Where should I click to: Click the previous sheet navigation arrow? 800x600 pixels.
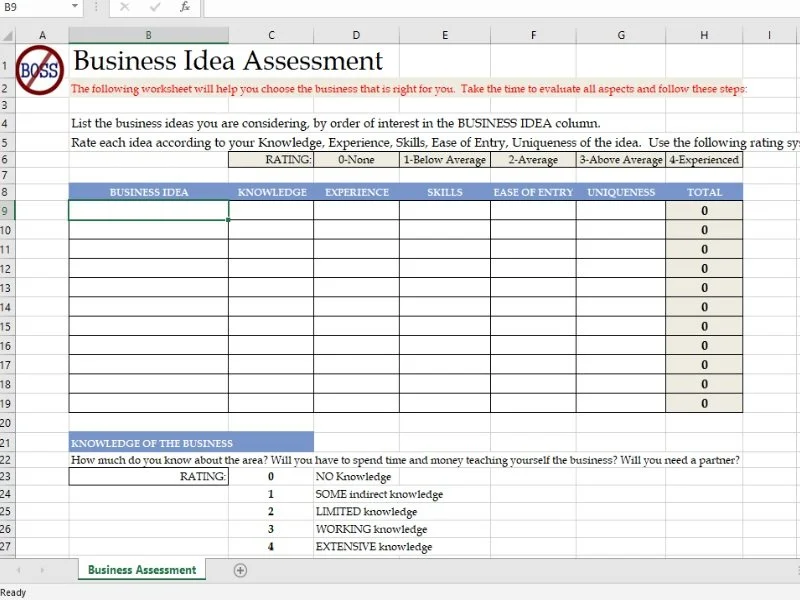pos(19,570)
